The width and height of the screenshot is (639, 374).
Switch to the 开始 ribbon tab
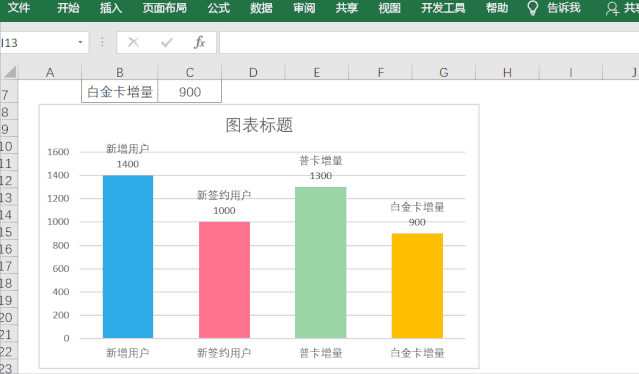tap(68, 8)
